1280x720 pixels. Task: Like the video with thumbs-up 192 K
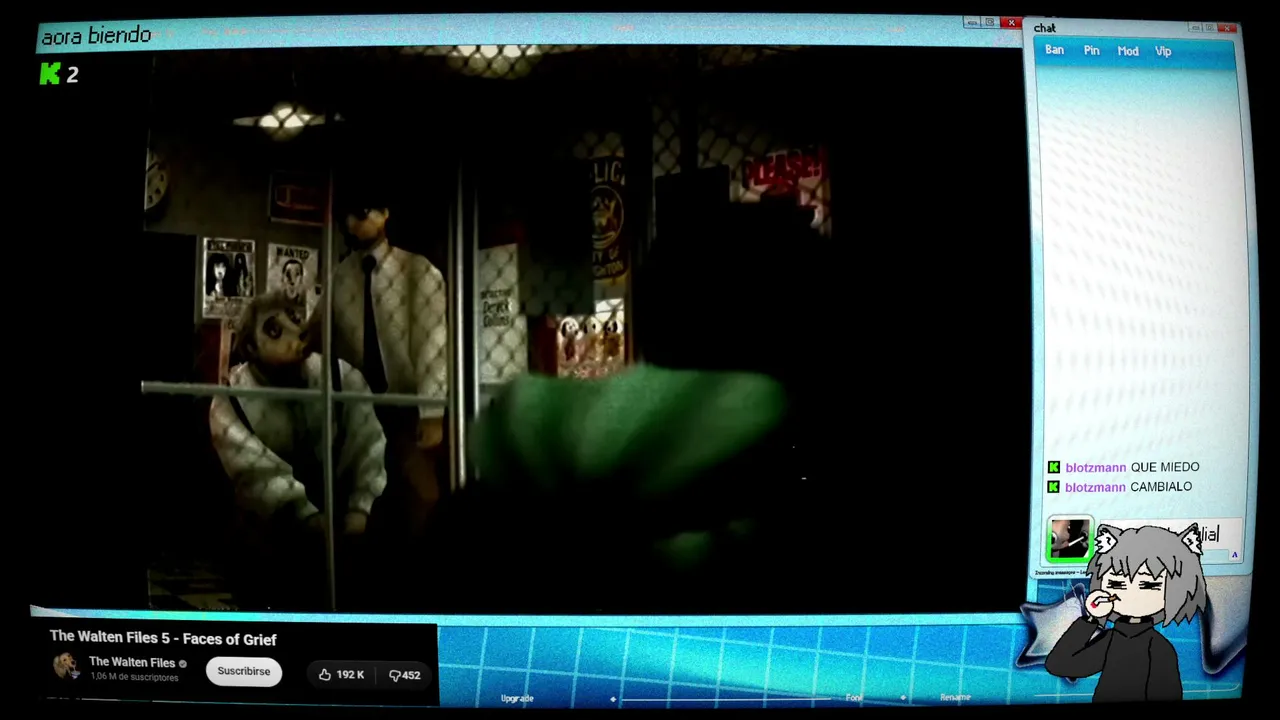pyautogui.click(x=341, y=675)
